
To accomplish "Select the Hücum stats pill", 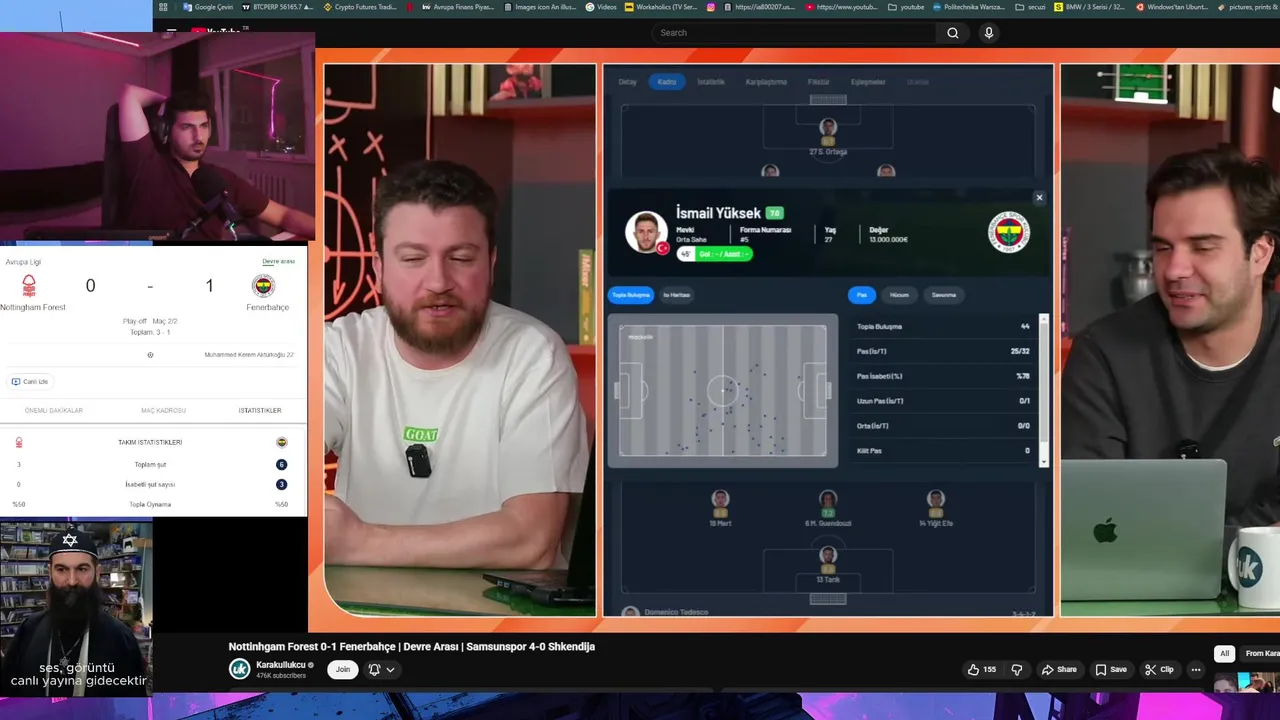I will coord(900,294).
